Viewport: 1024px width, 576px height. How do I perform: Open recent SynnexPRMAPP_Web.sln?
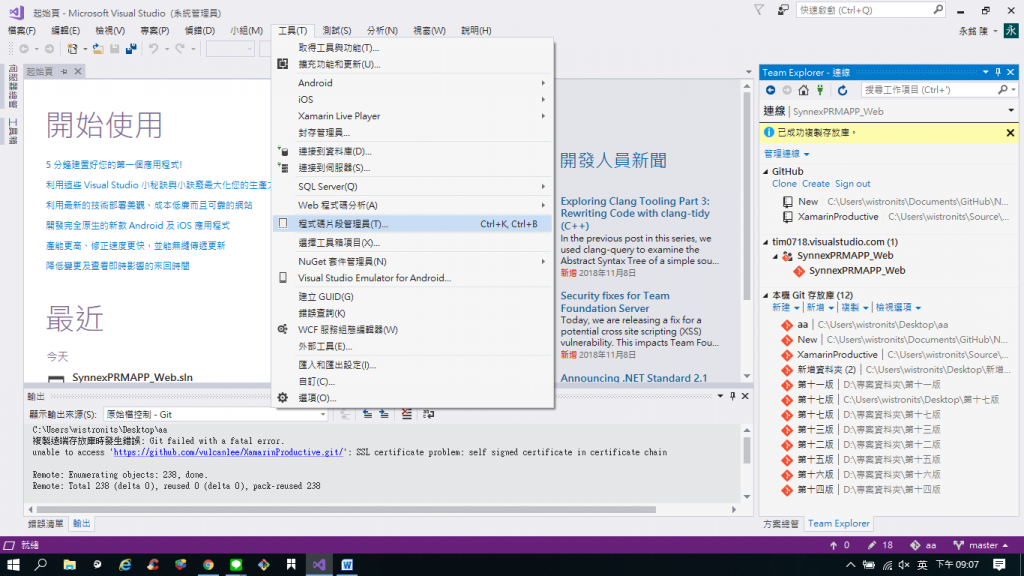click(132, 377)
